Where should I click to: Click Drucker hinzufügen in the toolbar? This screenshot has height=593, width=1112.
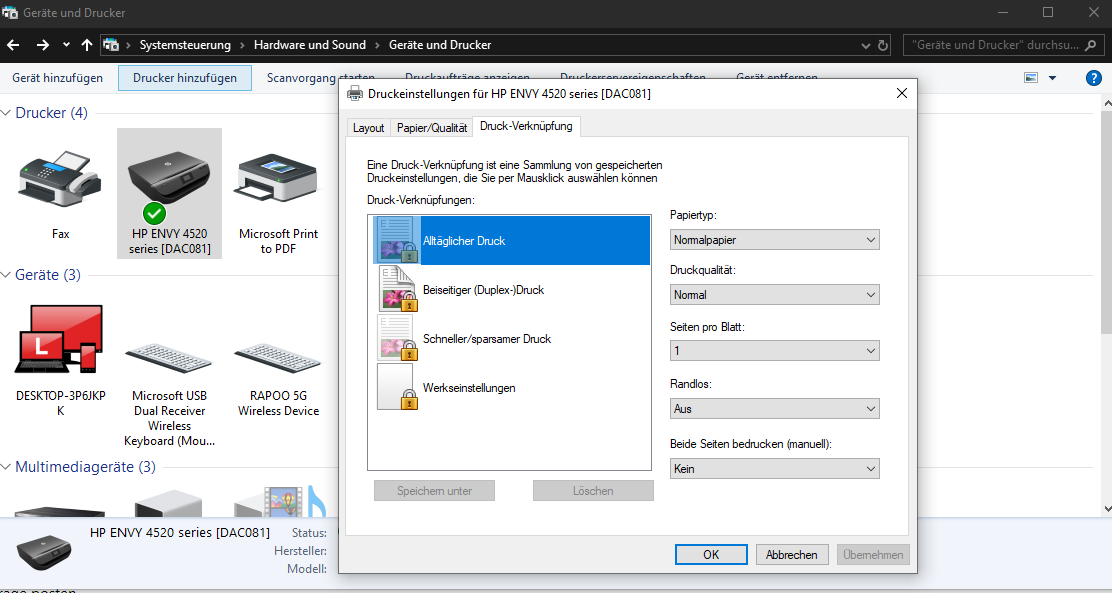point(185,77)
